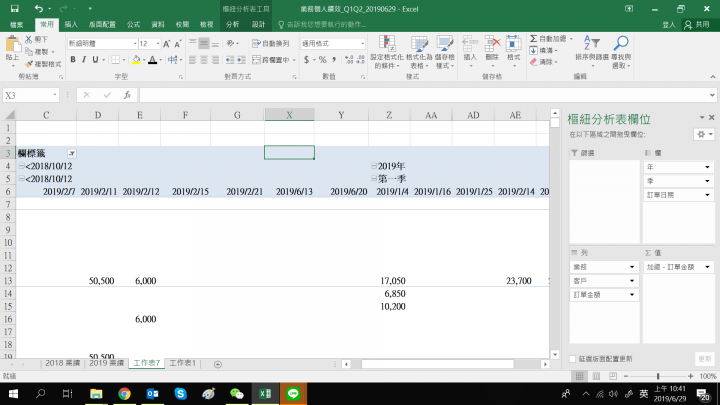The image size is (720, 405).
Task: Click the cut scissors icon
Action: point(29,39)
